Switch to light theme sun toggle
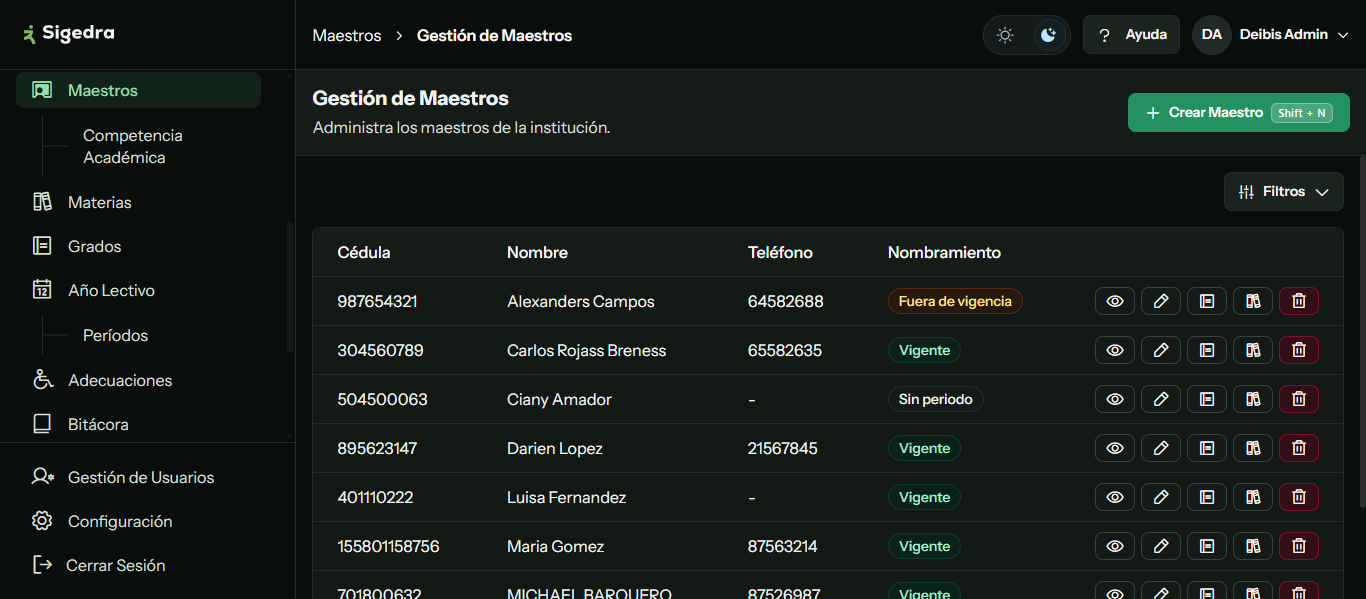Image resolution: width=1366 pixels, height=599 pixels. tap(1005, 35)
